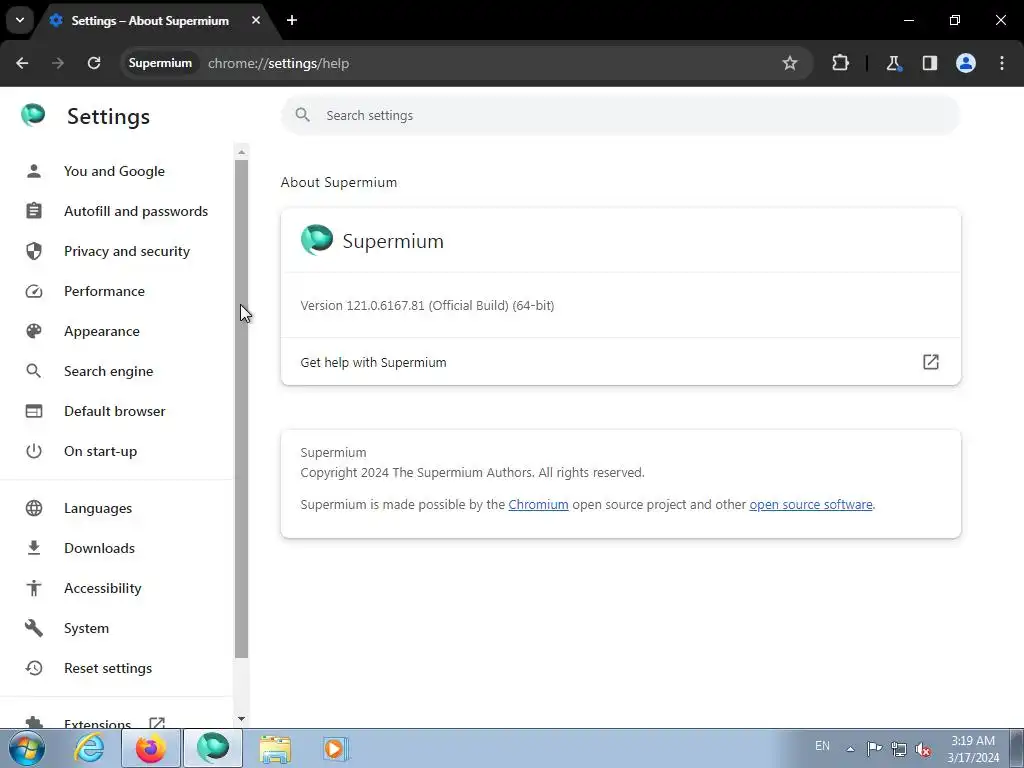Open the three-dot browser menu
Viewport: 1024px width, 768px height.
pyautogui.click(x=1002, y=63)
